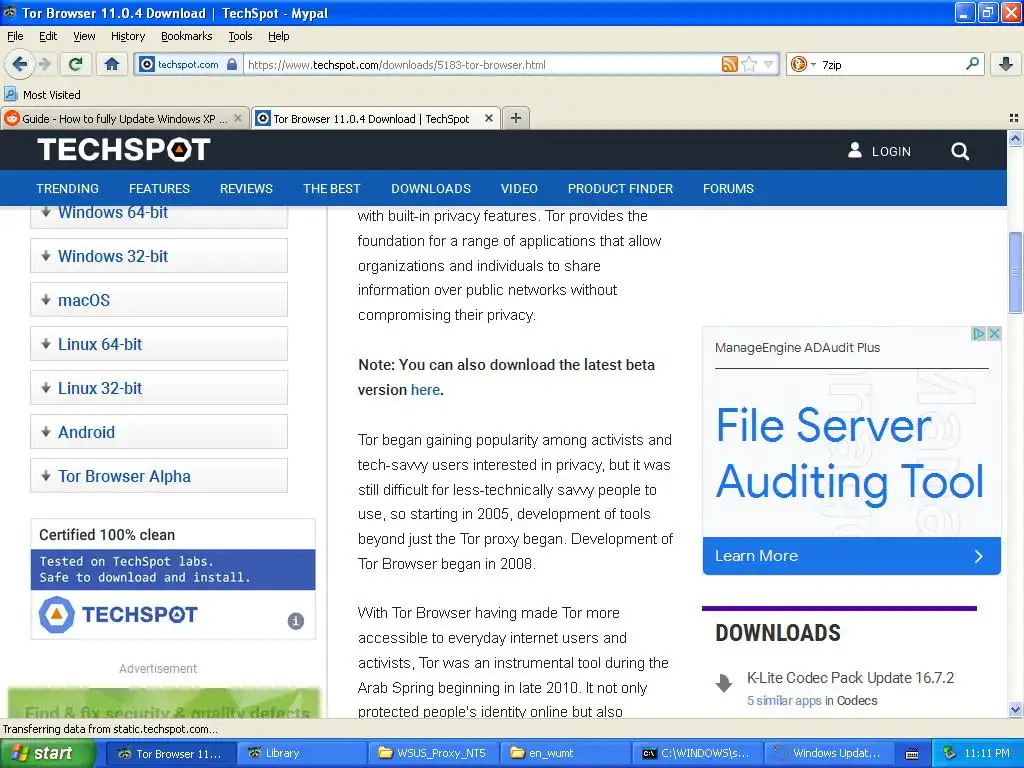The height and width of the screenshot is (768, 1024).
Task: Reload the page with the refresh icon
Action: pyautogui.click(x=76, y=64)
